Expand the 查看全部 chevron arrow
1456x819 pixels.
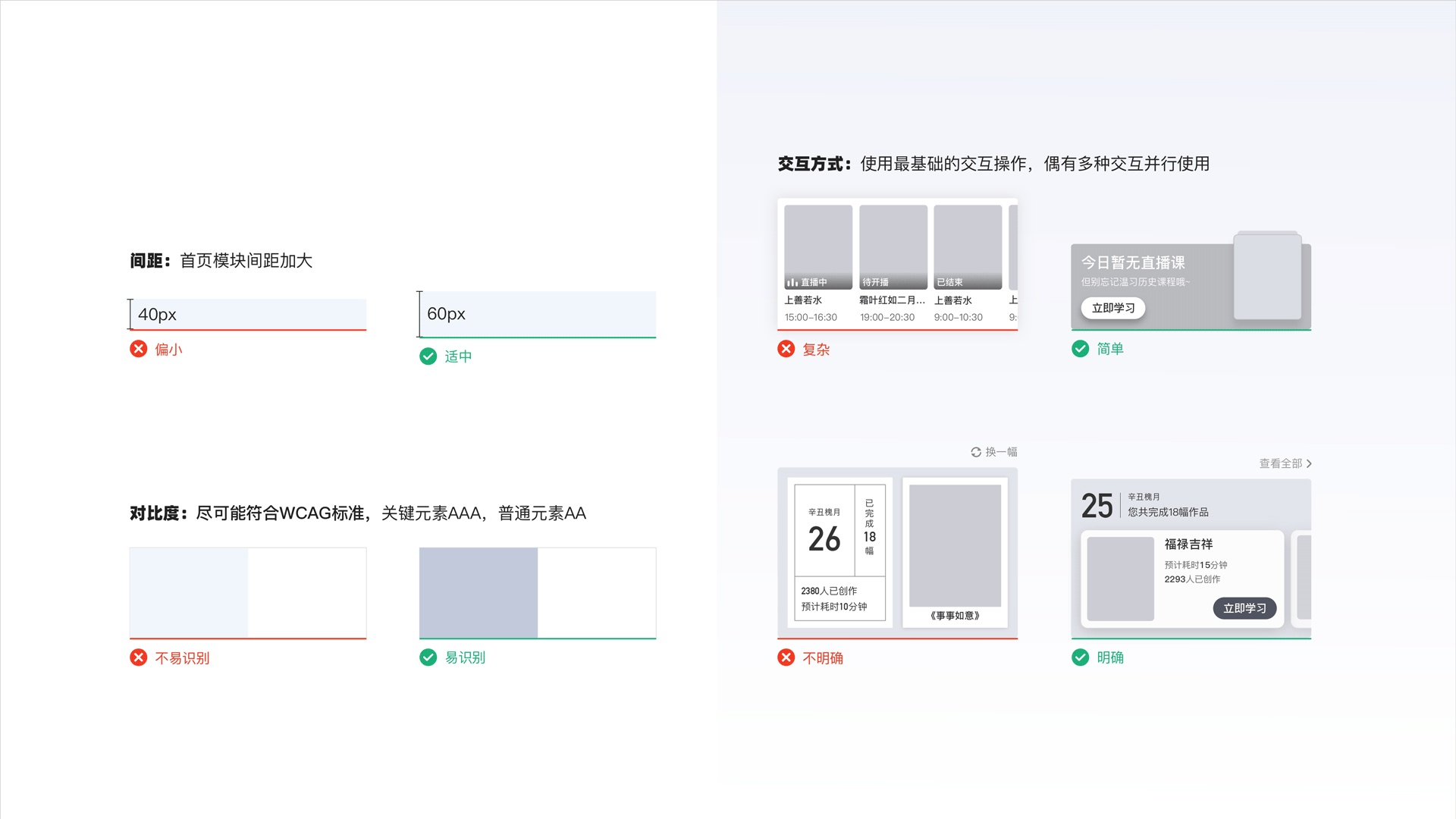pos(1309,463)
